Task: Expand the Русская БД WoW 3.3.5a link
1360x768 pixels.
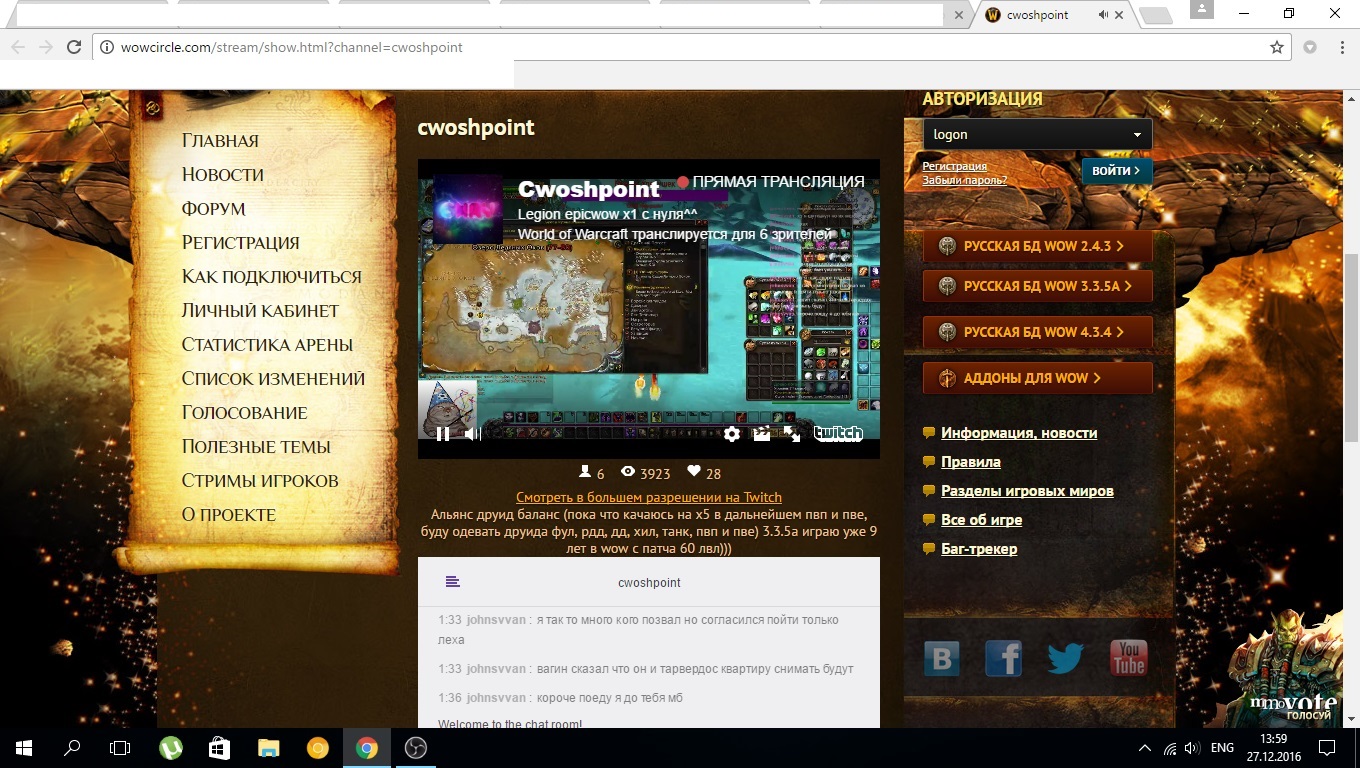Action: pos(1037,286)
